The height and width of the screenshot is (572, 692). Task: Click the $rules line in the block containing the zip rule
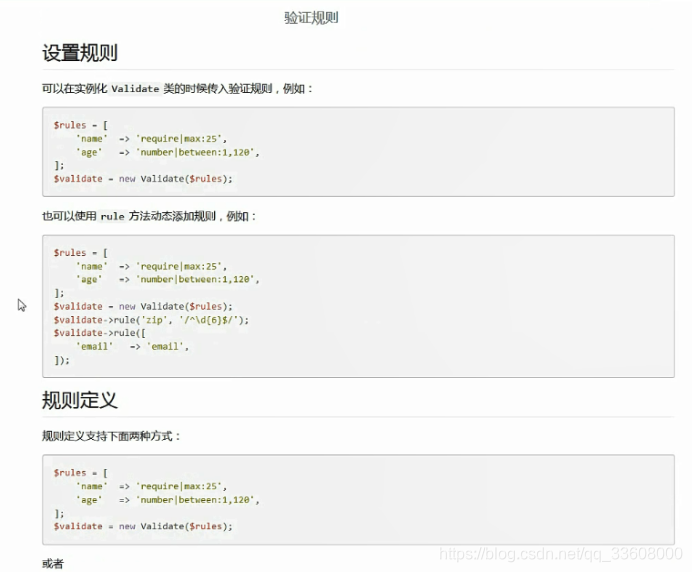point(81,252)
